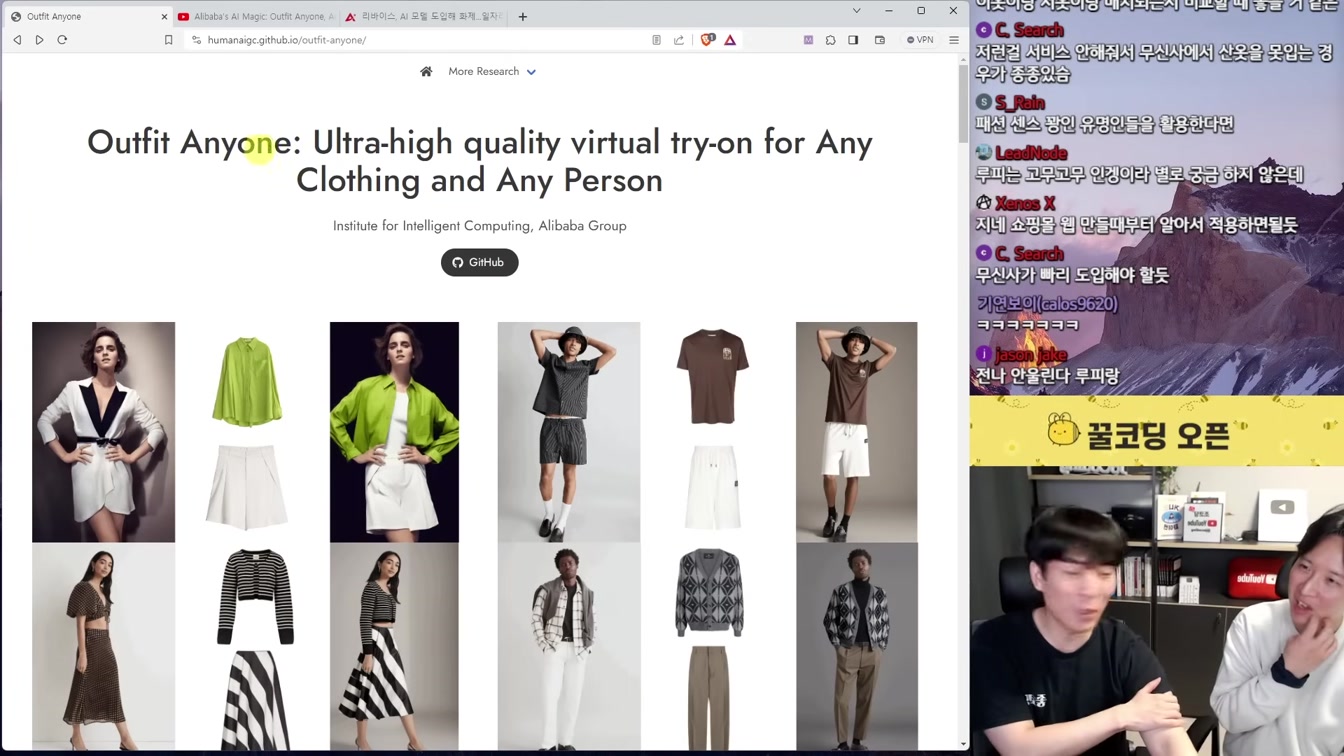
Task: Click chat username jason jake
Action: tap(1031, 355)
